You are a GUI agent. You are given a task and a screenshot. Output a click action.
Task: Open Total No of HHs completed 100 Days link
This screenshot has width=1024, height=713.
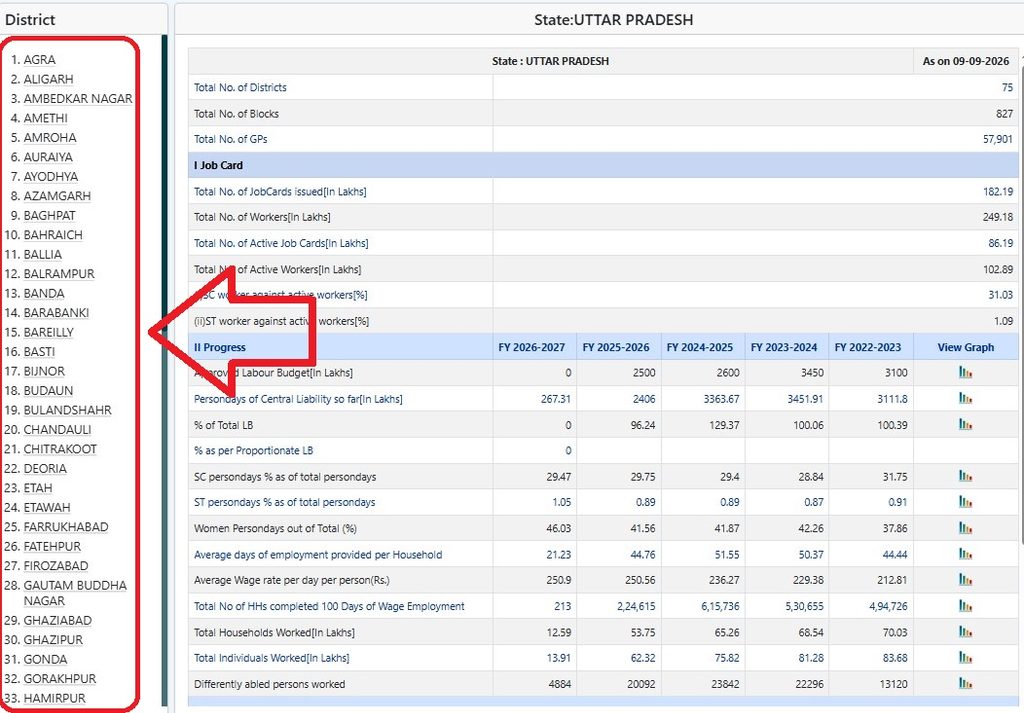point(329,606)
